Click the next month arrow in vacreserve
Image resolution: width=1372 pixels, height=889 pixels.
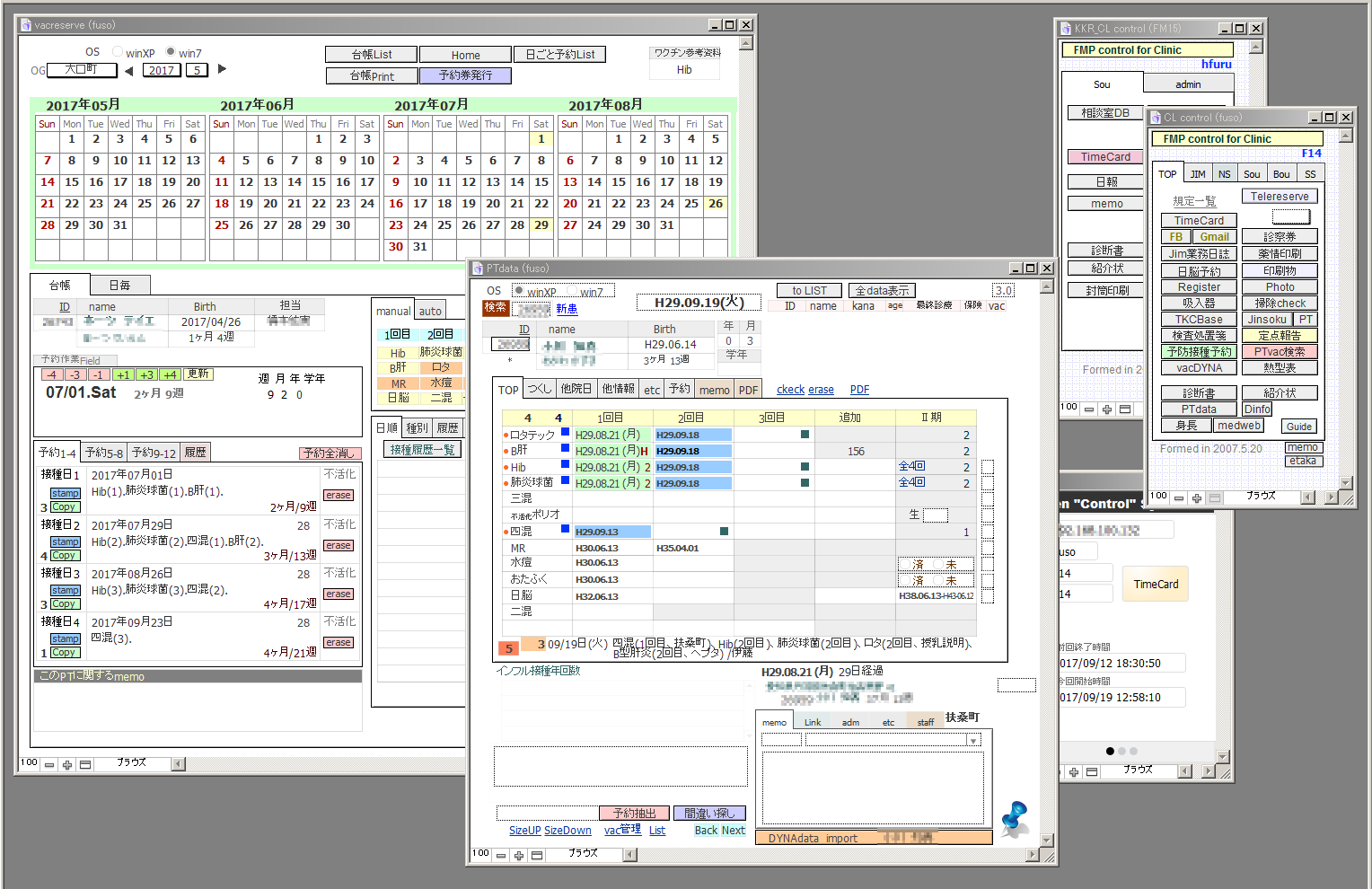click(x=222, y=69)
